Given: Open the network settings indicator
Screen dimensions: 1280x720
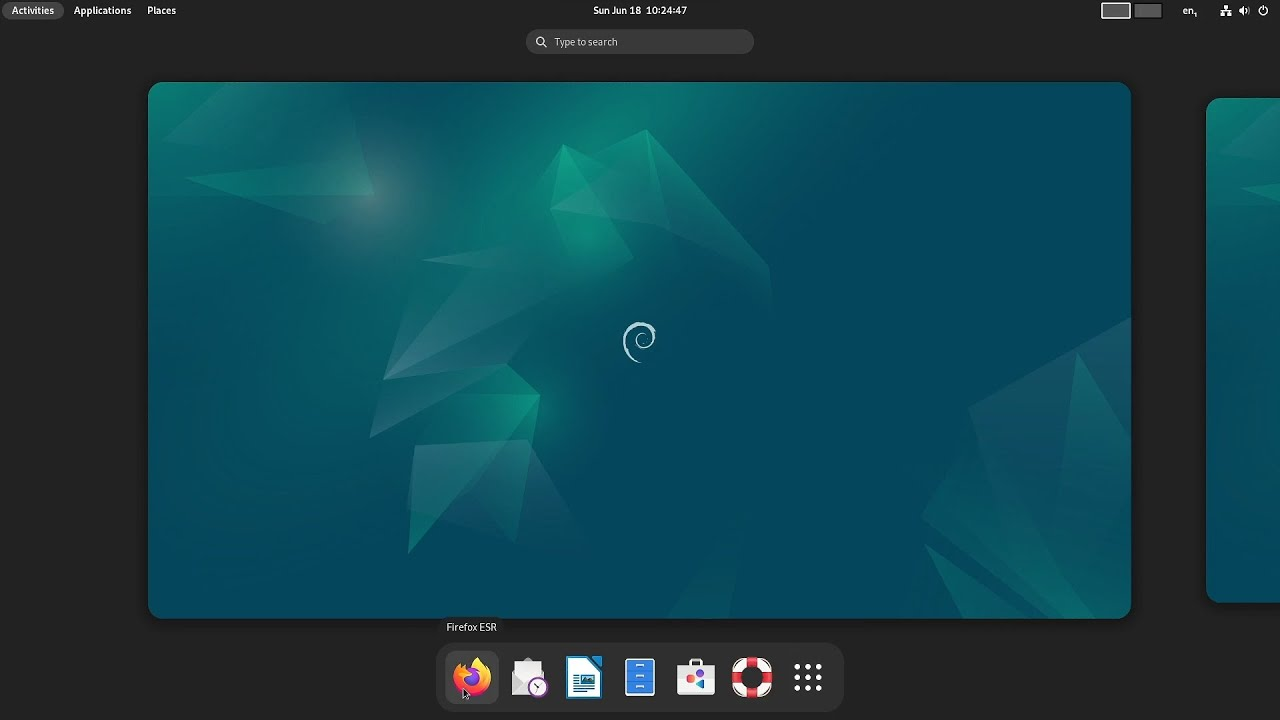Looking at the screenshot, I should coord(1226,11).
